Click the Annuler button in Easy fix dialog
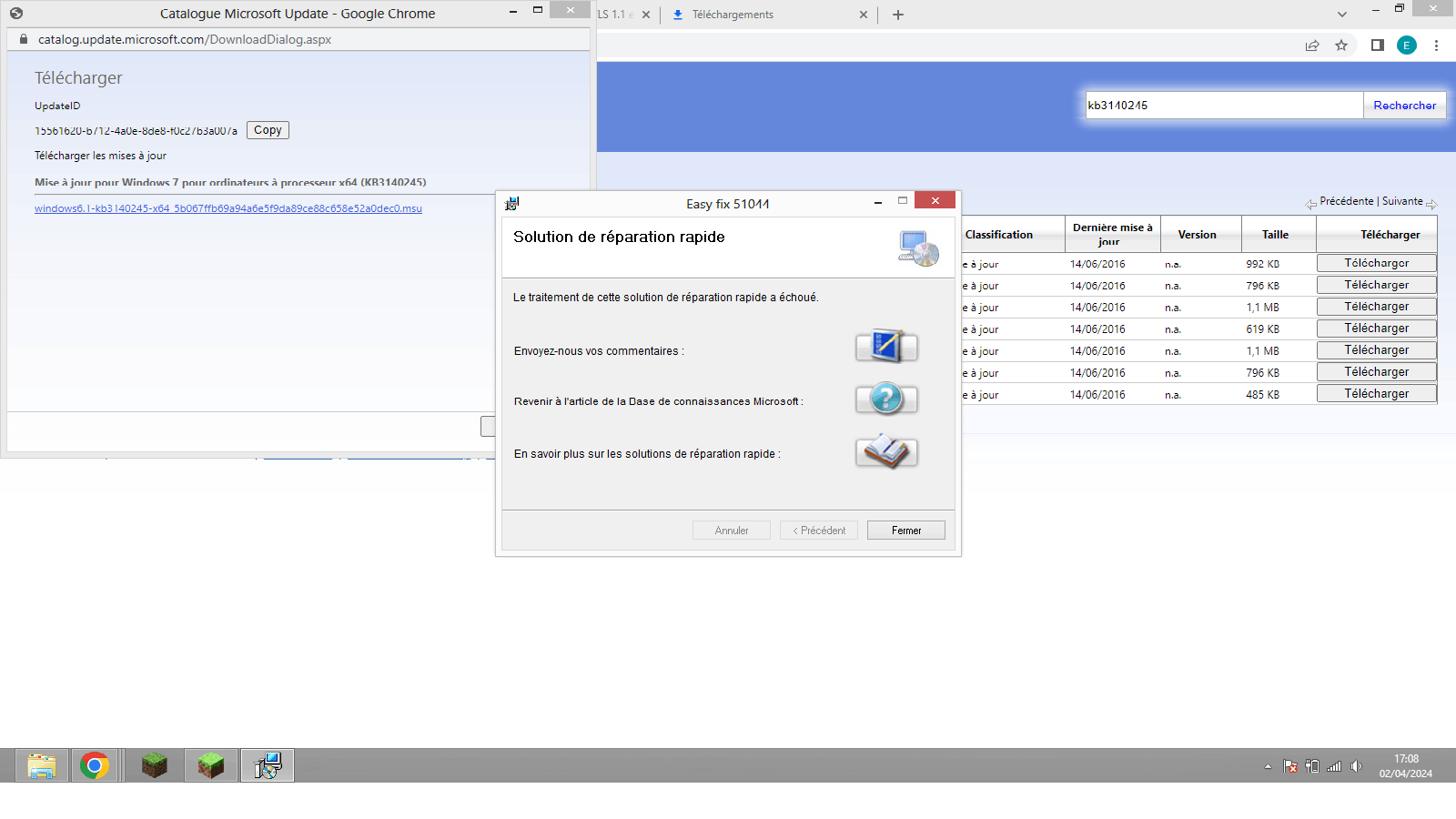This screenshot has width=1456, height=819. pos(732,531)
